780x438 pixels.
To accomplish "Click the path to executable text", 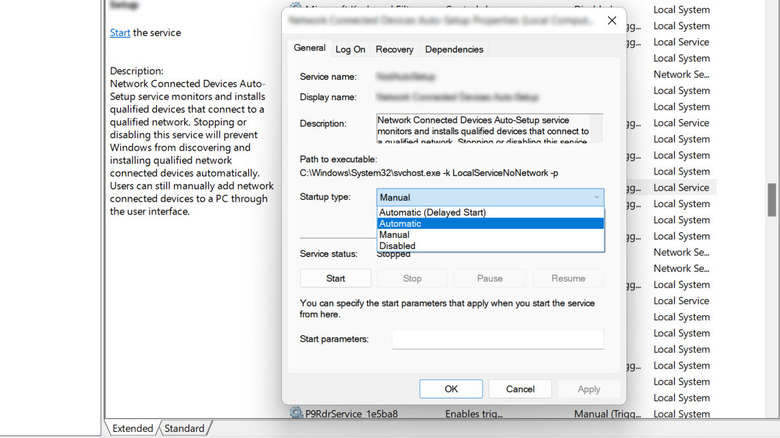I will [429, 173].
